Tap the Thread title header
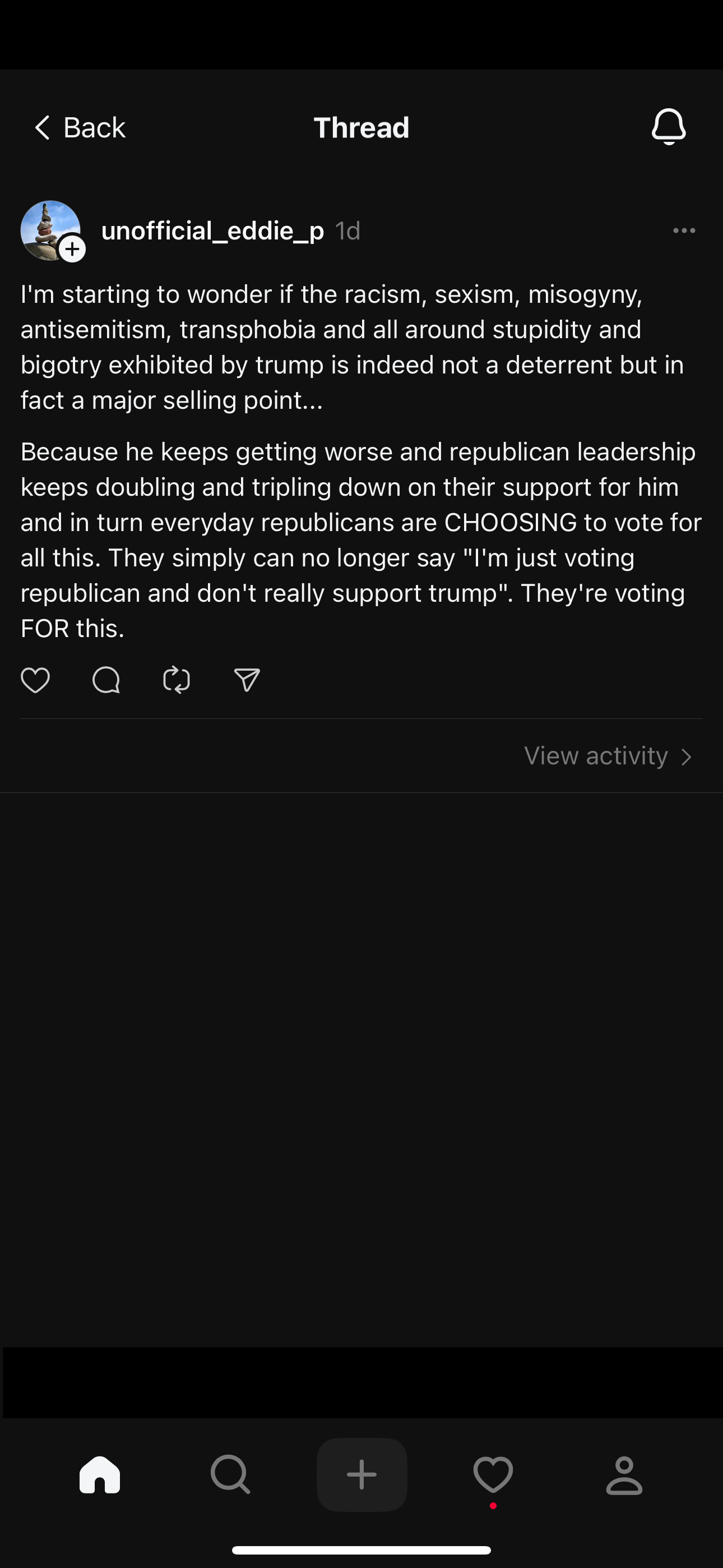The image size is (723, 1568). click(361, 128)
